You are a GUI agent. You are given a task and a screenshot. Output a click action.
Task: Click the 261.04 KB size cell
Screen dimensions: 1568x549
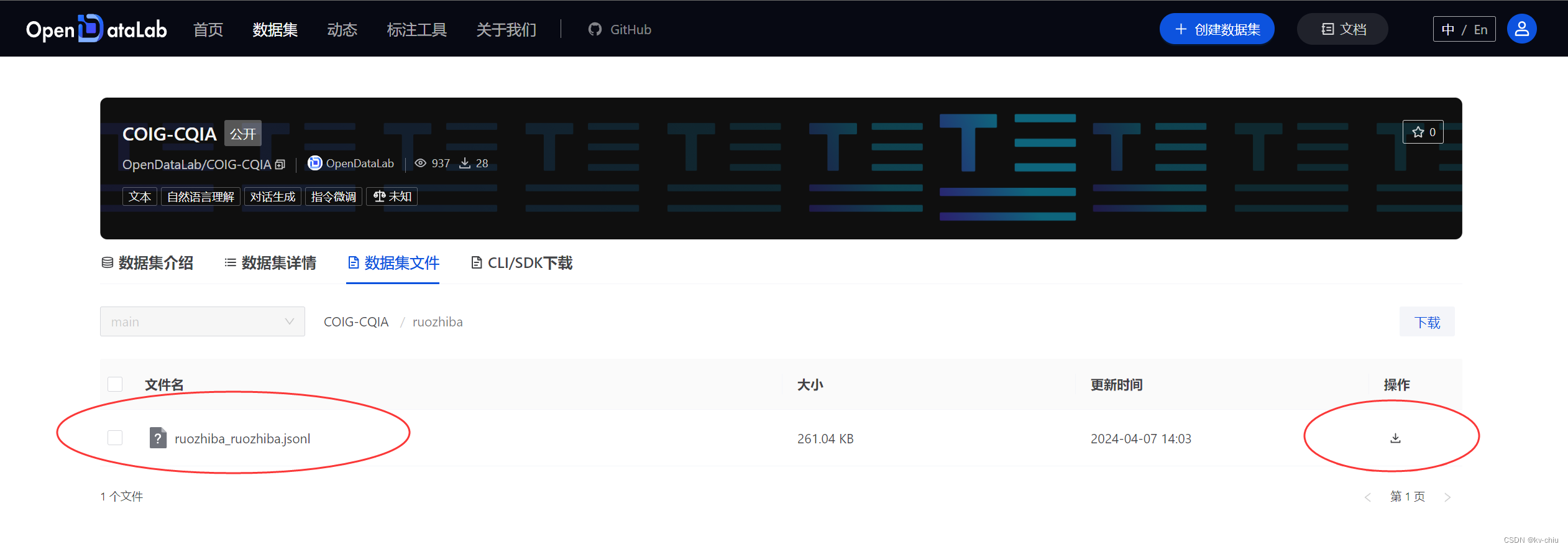coord(825,439)
